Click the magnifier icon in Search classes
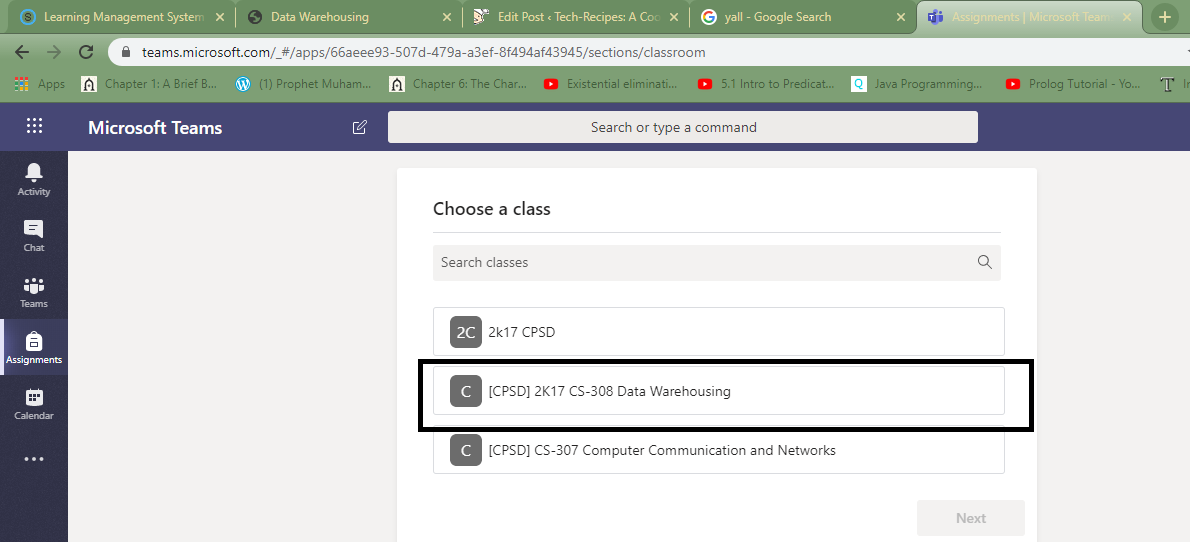 [984, 262]
